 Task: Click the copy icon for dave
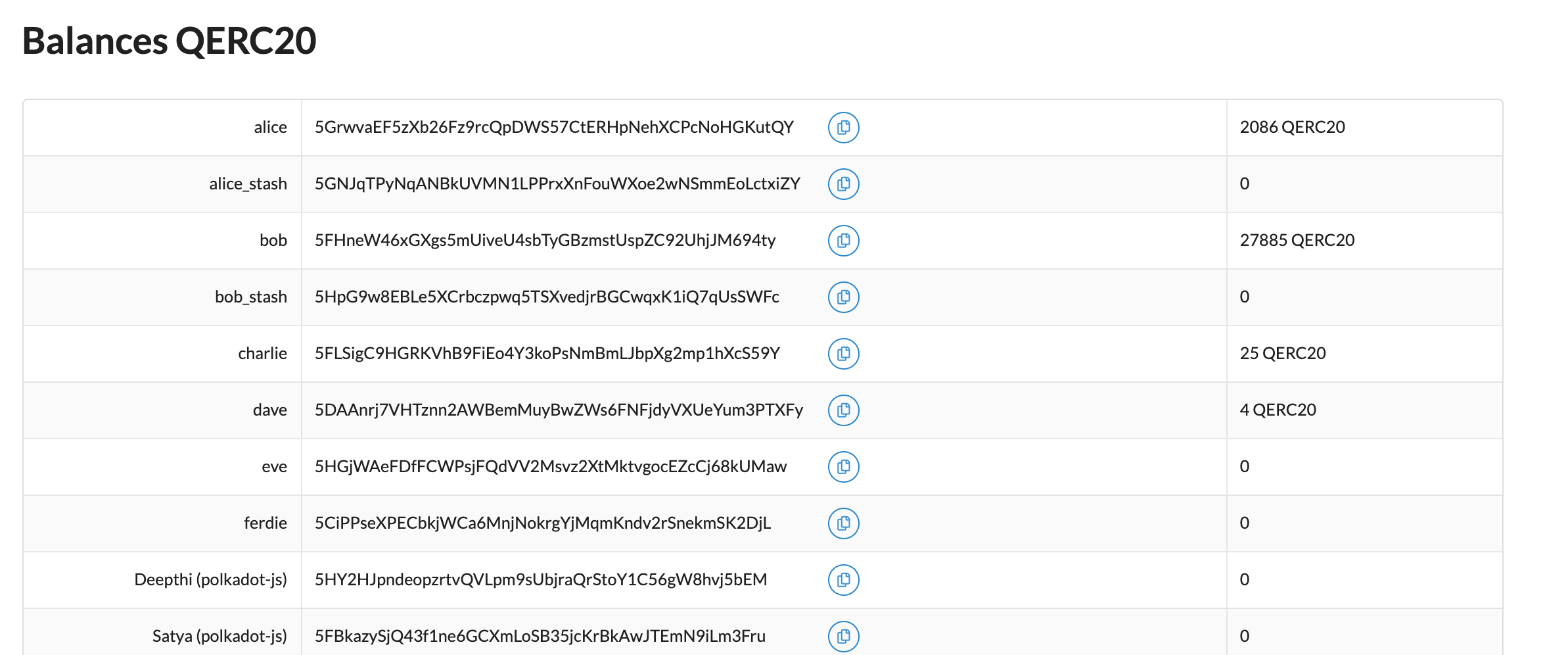click(x=843, y=410)
